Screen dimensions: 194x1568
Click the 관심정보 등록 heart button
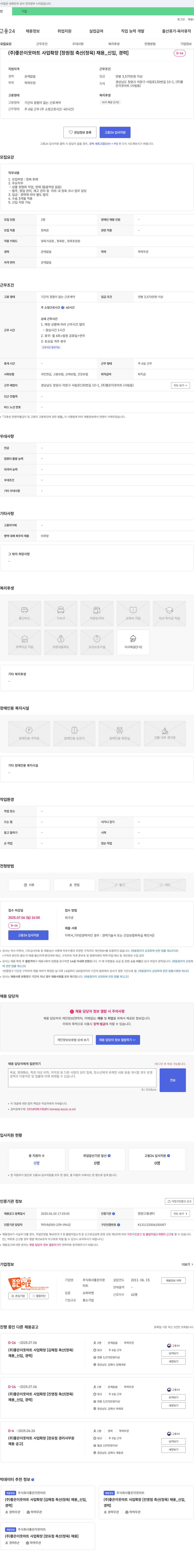point(80,132)
